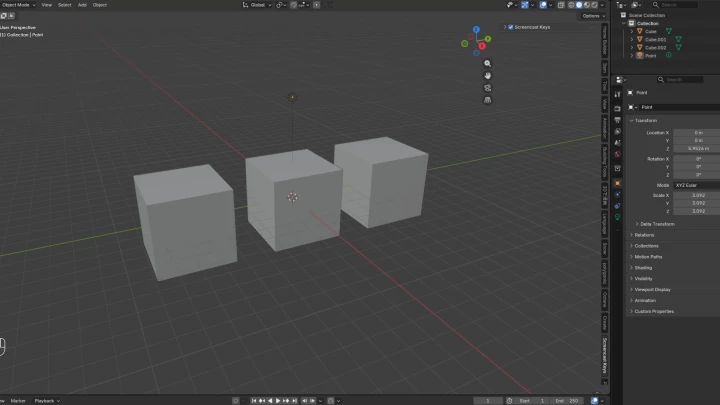
Task: Select solid viewport shading
Action: tap(579, 5)
